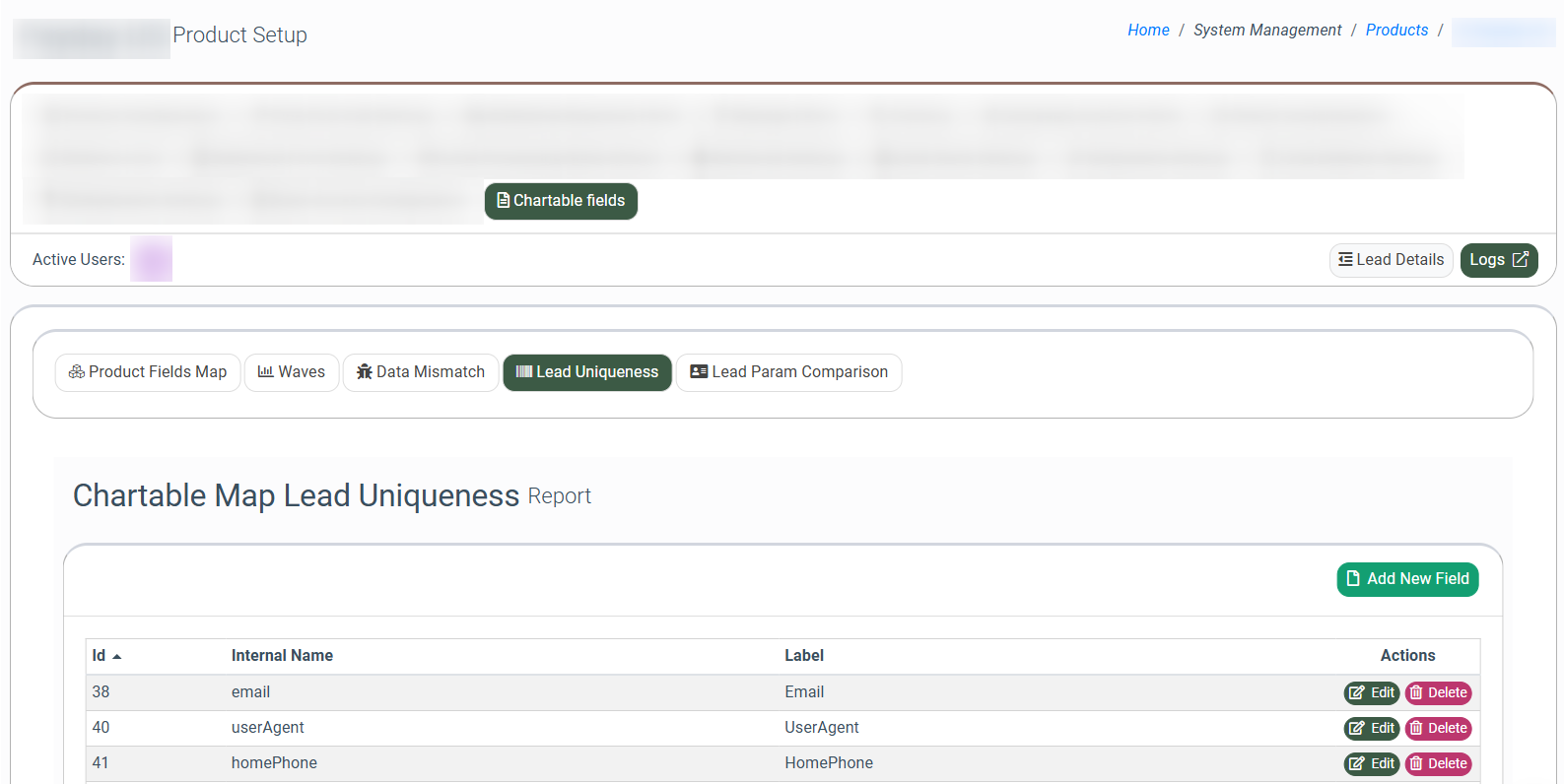
Task: Open the Products breadcrumb link
Action: (x=1396, y=31)
